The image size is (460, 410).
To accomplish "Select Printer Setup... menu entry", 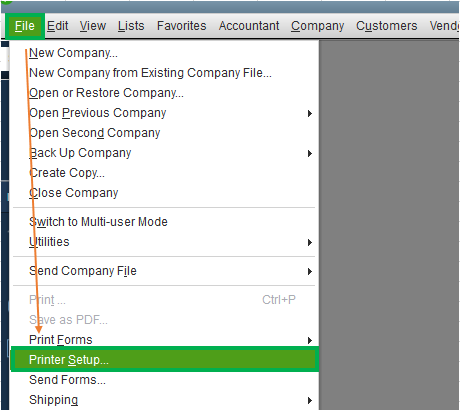I will (164, 359).
